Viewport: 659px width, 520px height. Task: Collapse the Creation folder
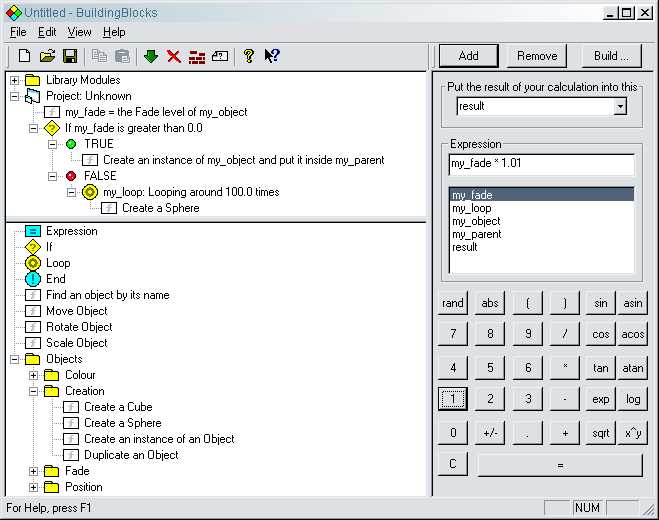pos(33,391)
